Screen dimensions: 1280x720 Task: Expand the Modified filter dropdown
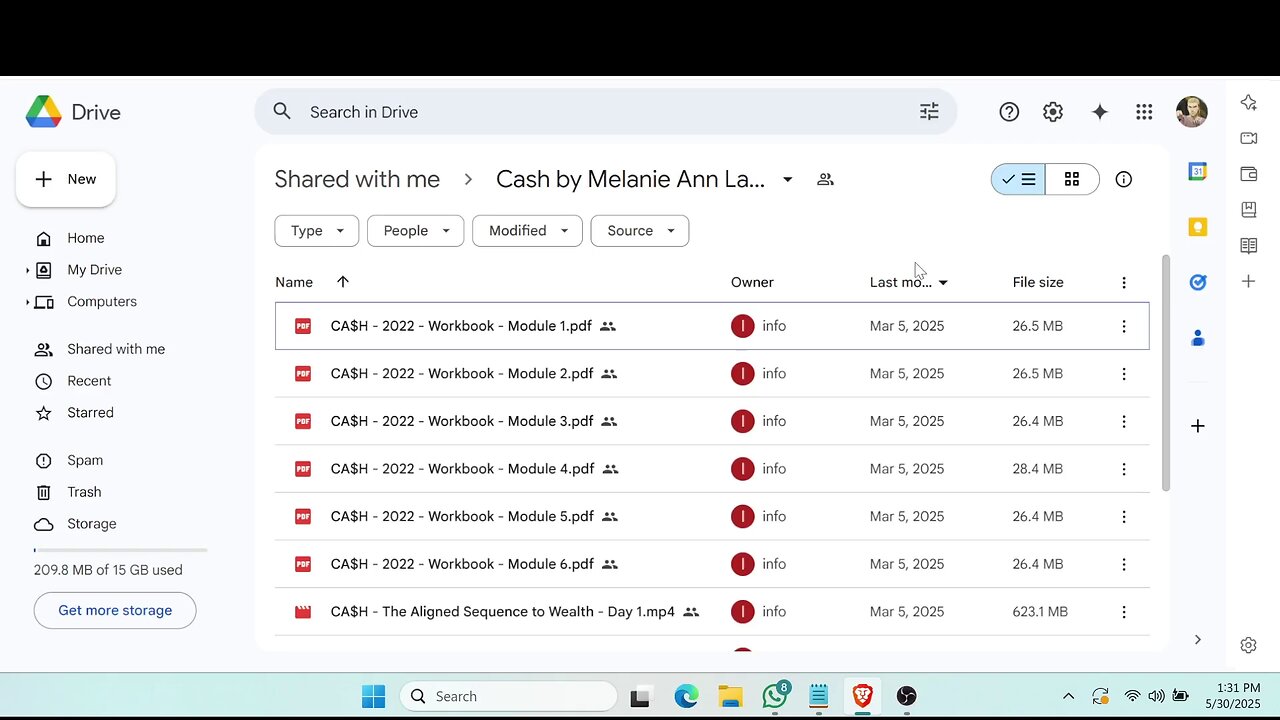pyautogui.click(x=527, y=231)
